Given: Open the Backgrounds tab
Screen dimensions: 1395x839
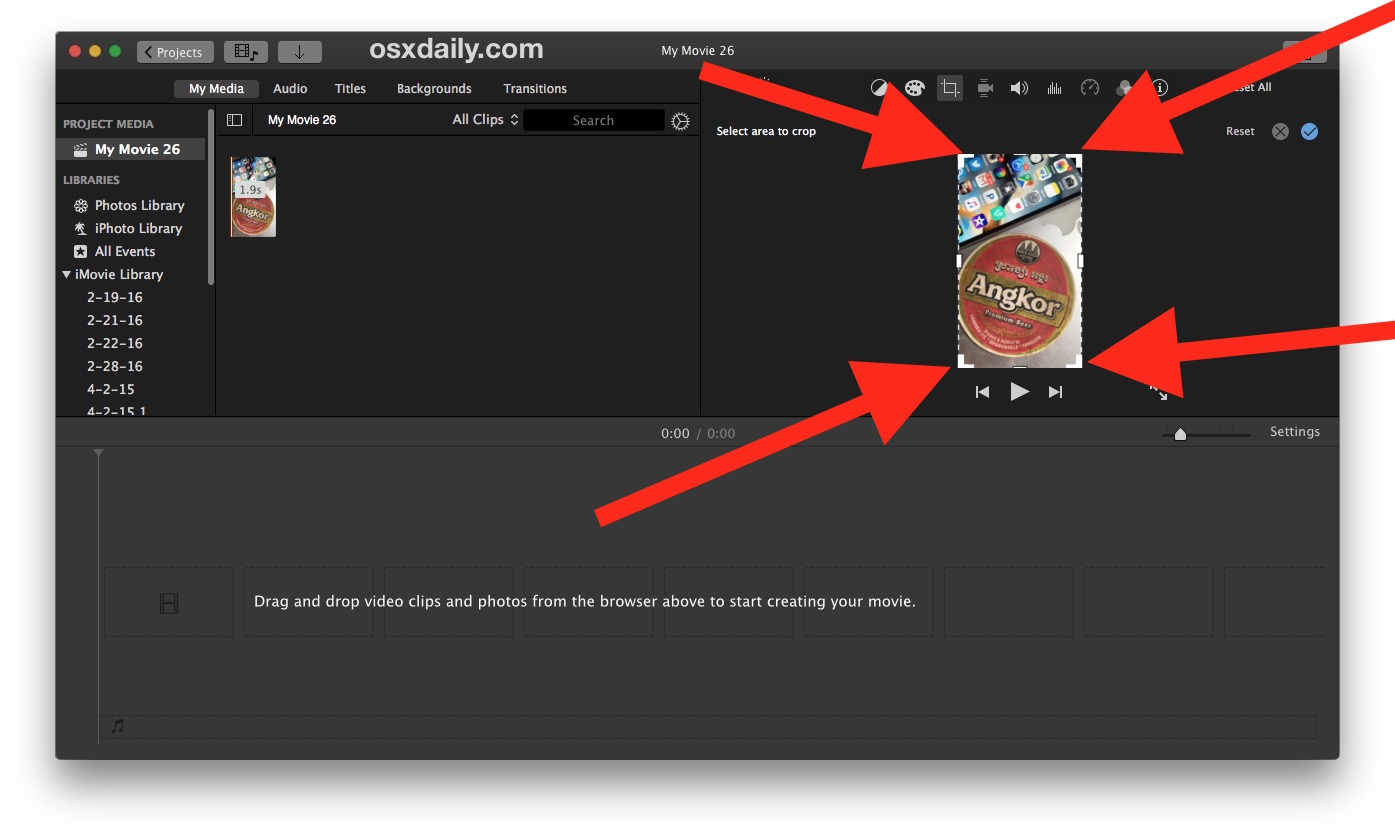Looking at the screenshot, I should [x=434, y=89].
